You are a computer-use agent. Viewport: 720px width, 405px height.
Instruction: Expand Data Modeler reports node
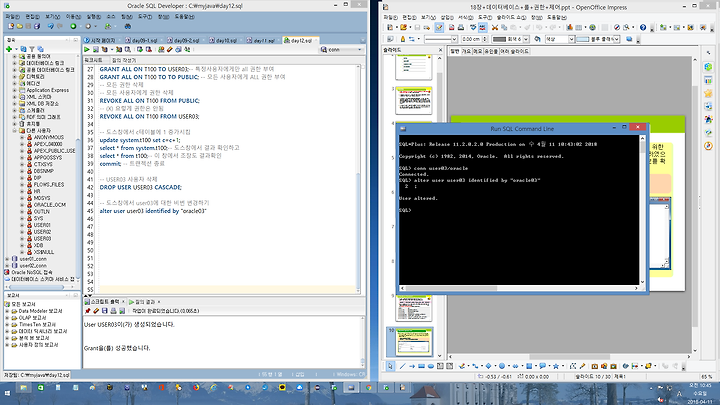(7, 311)
